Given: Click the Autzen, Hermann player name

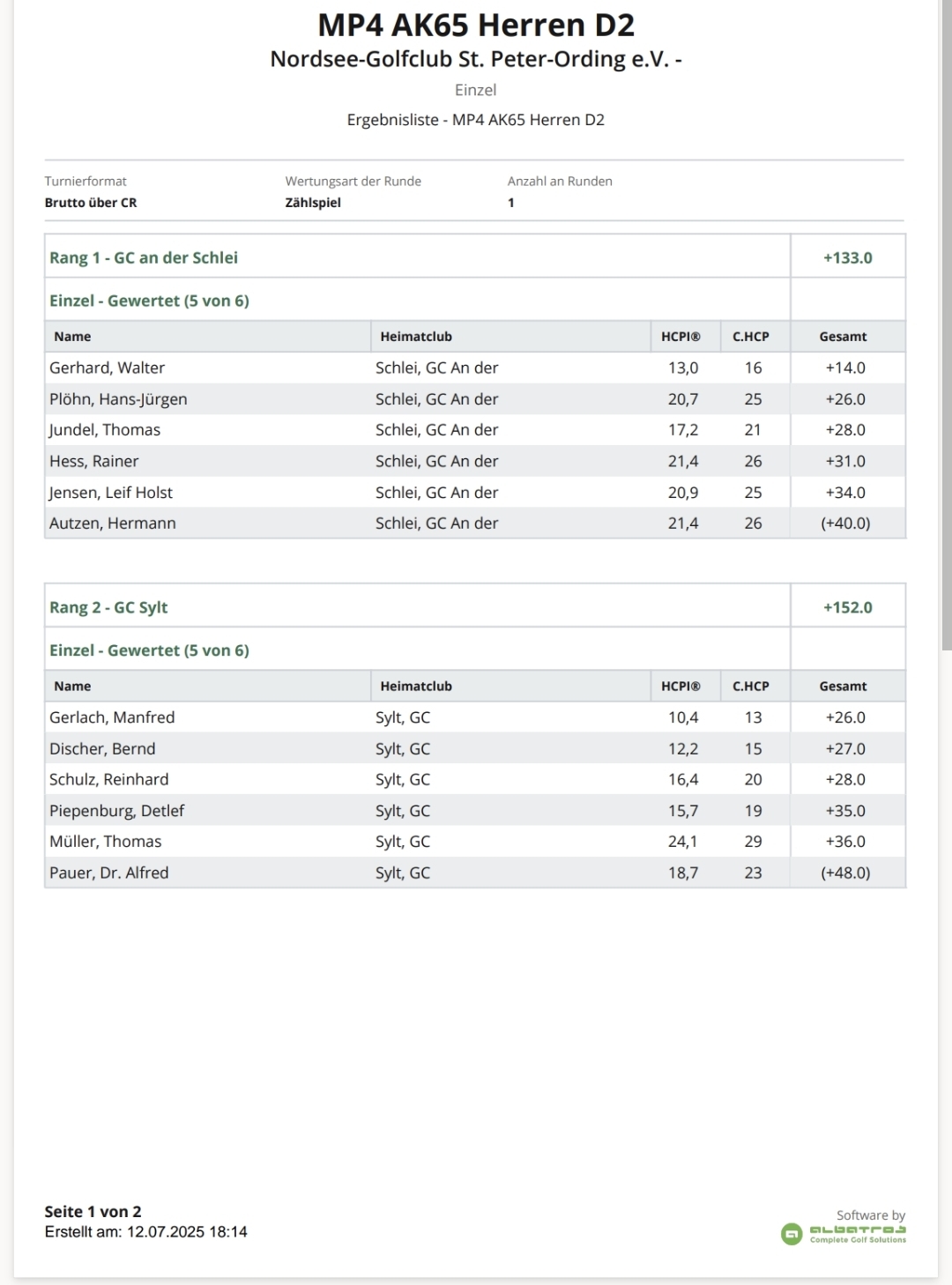Looking at the screenshot, I should (113, 524).
